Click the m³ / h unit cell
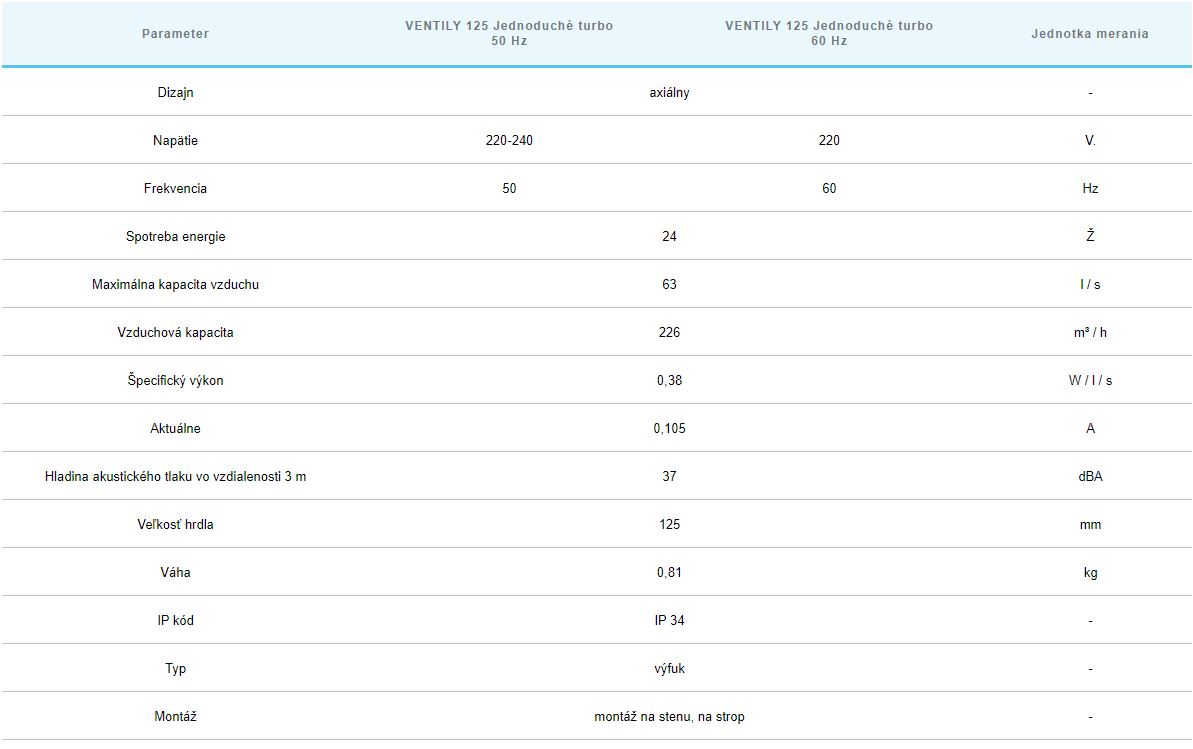The height and width of the screenshot is (749, 1193). 1090,333
